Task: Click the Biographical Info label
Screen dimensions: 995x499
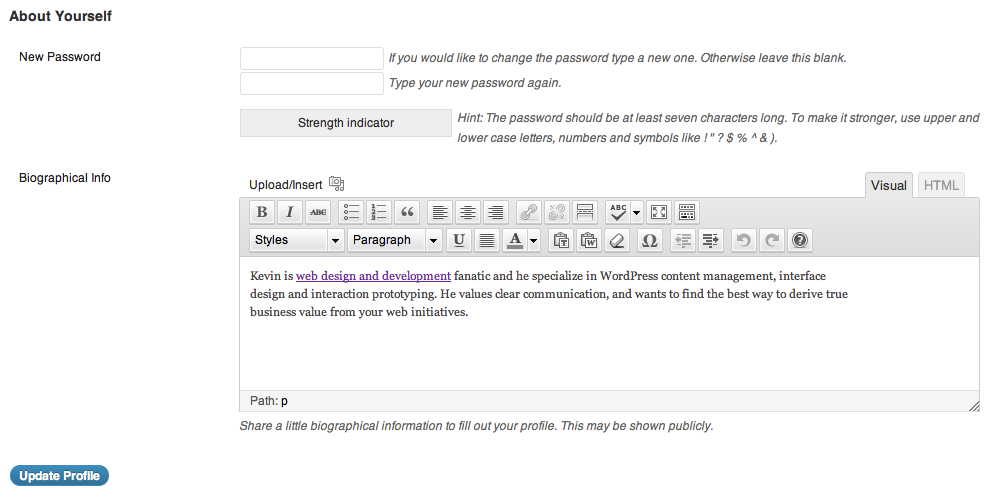Action: 65,178
